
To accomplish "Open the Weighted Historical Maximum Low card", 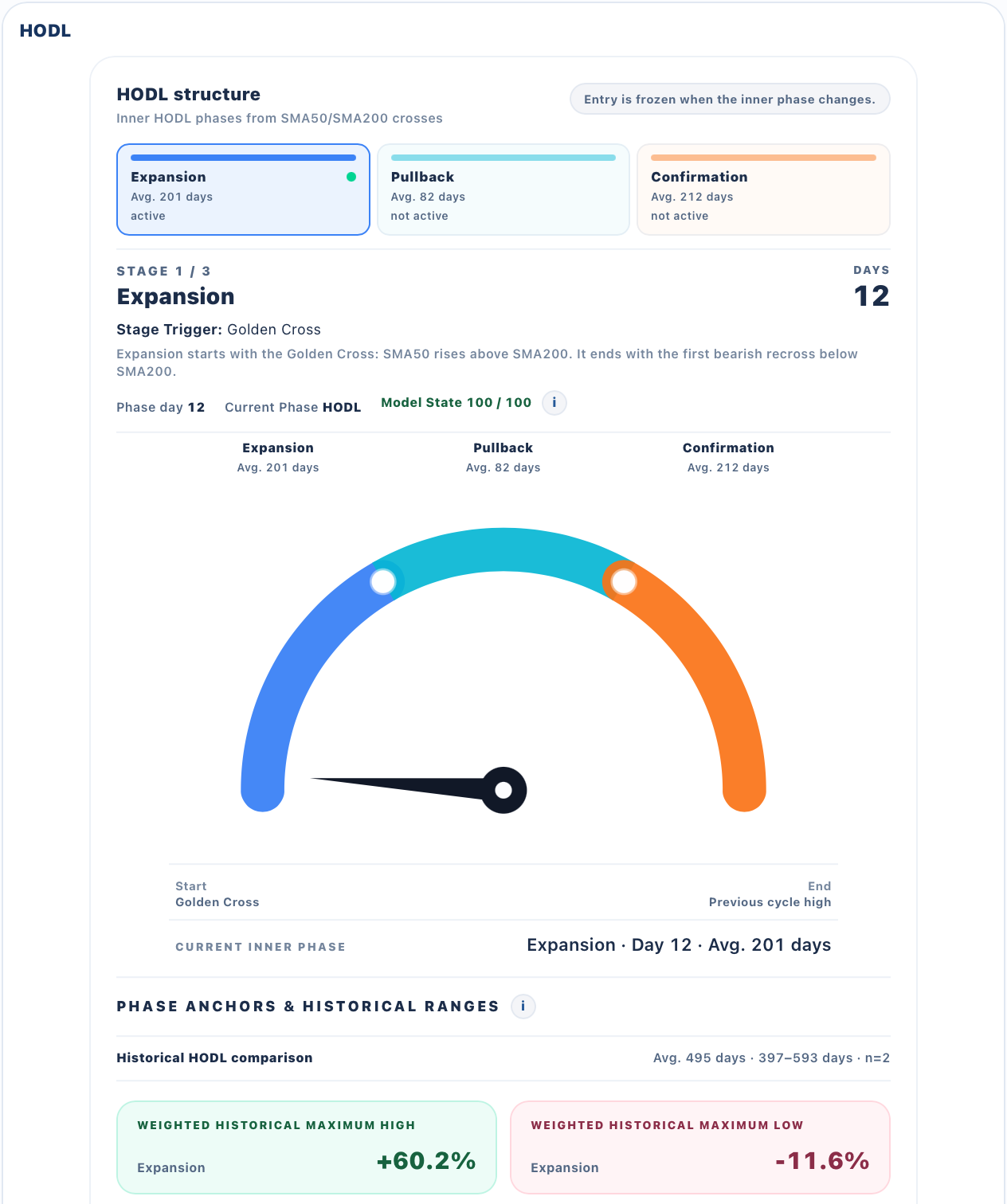I will (700, 1147).
